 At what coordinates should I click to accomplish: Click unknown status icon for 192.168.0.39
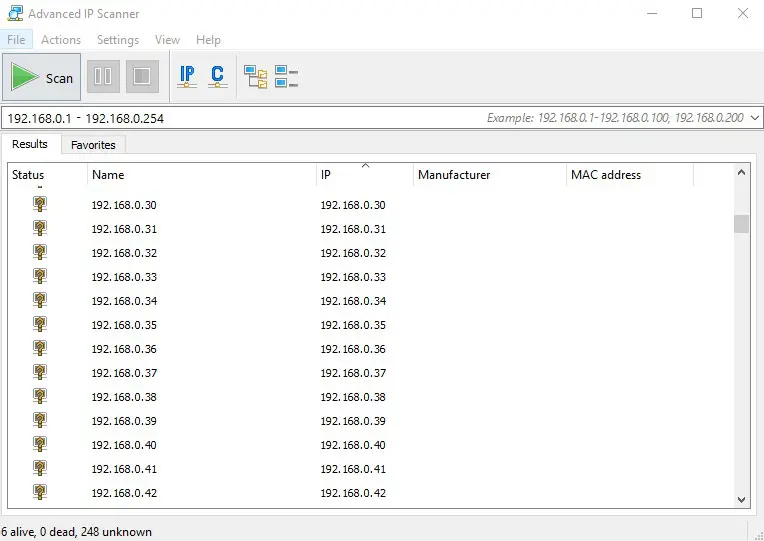pos(40,420)
